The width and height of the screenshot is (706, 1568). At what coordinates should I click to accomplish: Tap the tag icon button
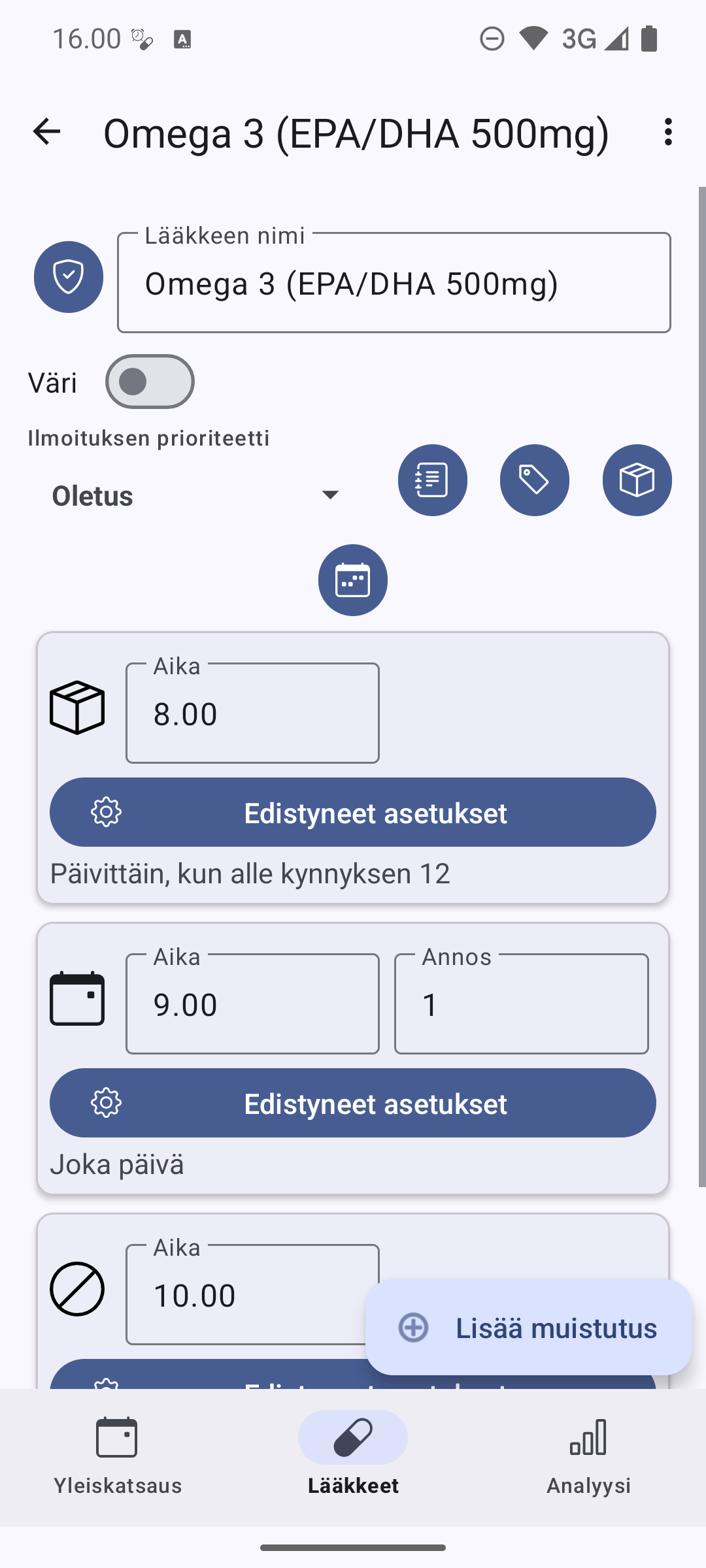[534, 480]
